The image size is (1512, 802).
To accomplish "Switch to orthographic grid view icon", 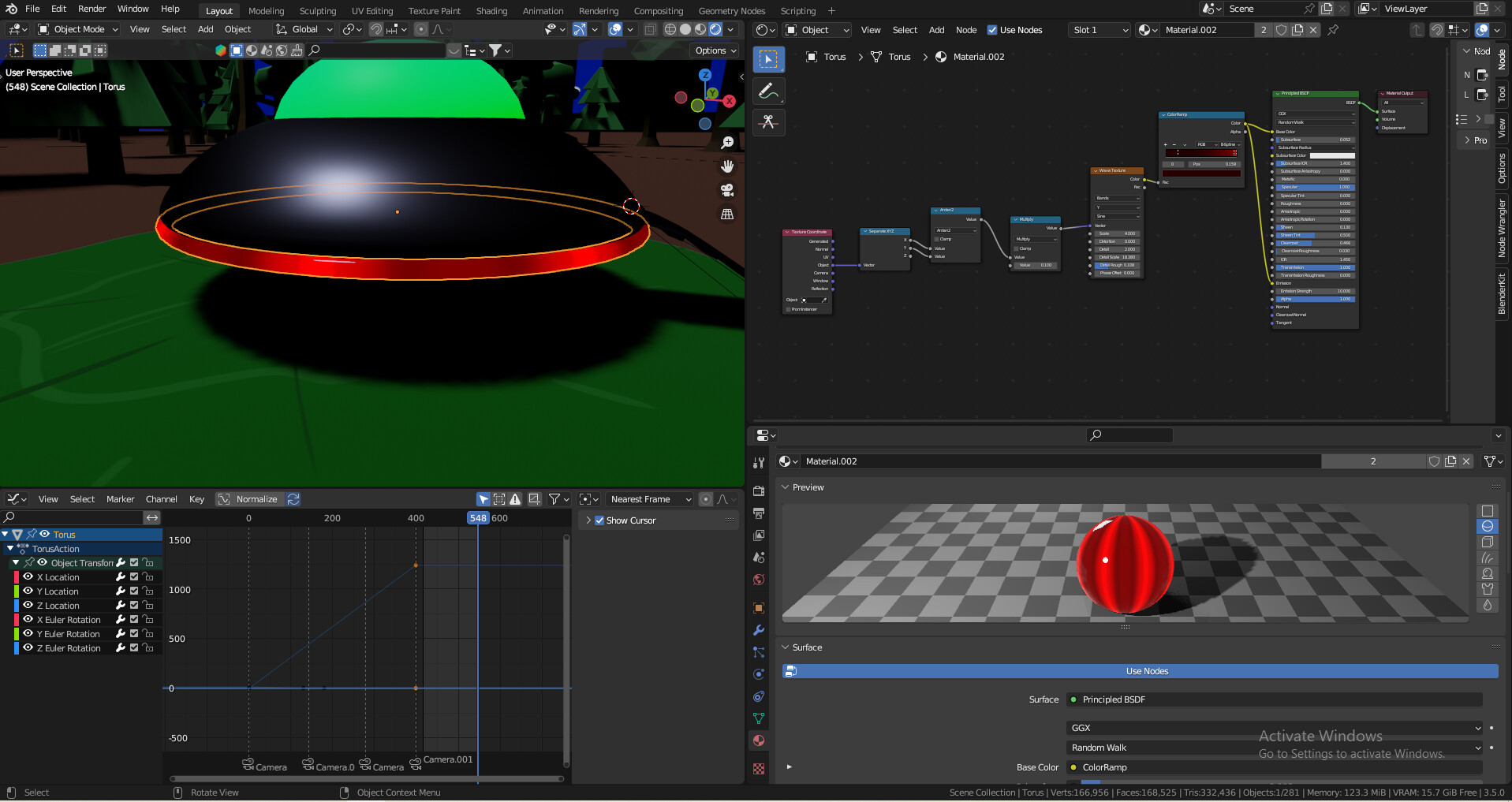I will pos(727,214).
